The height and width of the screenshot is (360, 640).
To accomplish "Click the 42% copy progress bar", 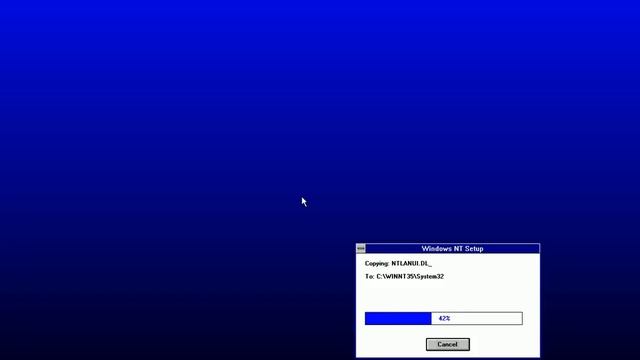I will coord(444,318).
